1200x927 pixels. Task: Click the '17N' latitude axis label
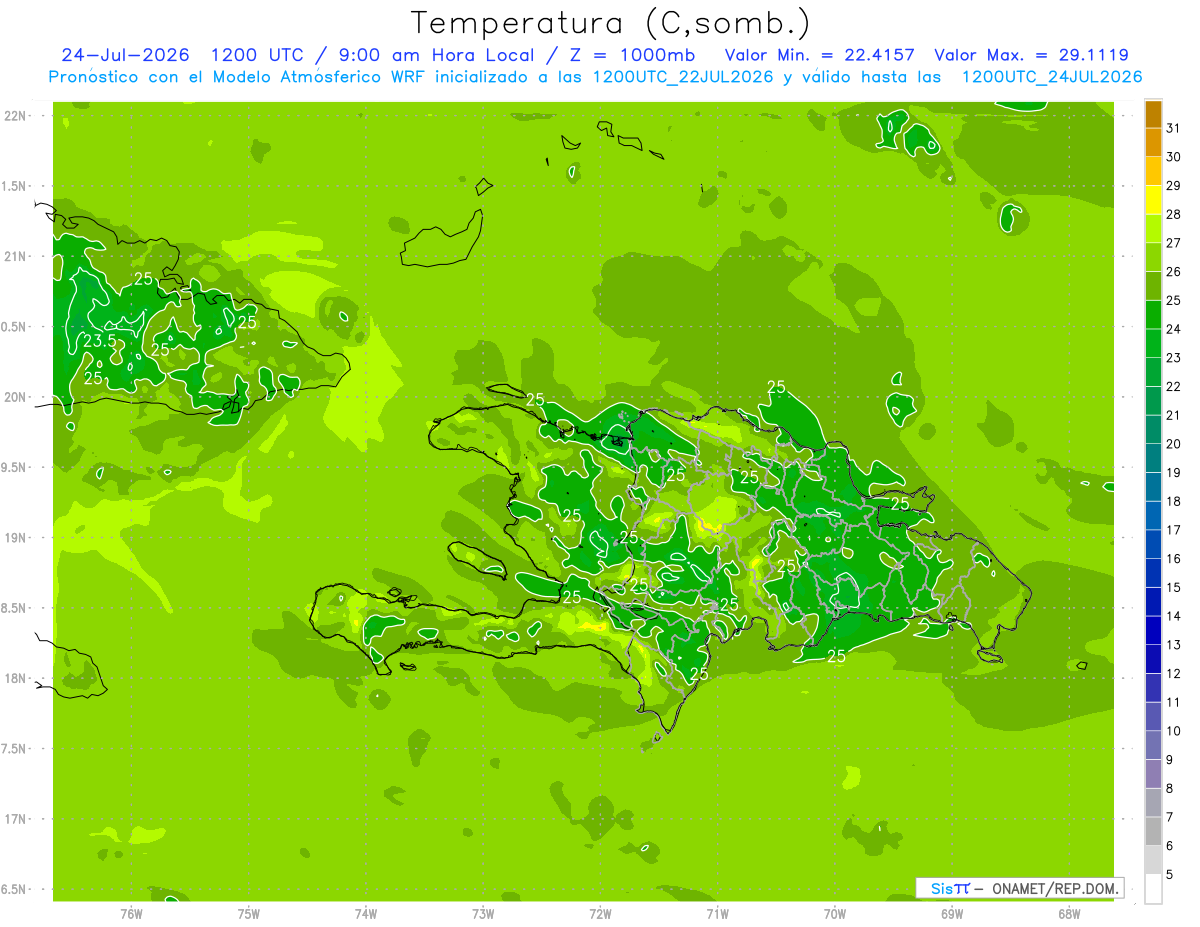pyautogui.click(x=16, y=819)
